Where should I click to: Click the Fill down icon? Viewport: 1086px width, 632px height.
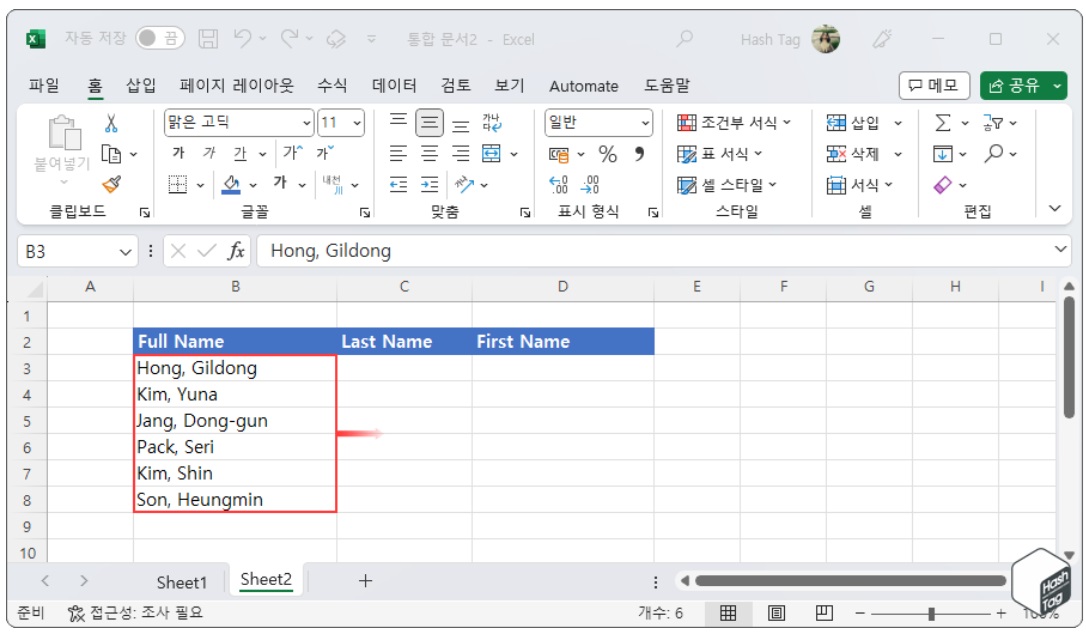click(x=942, y=154)
